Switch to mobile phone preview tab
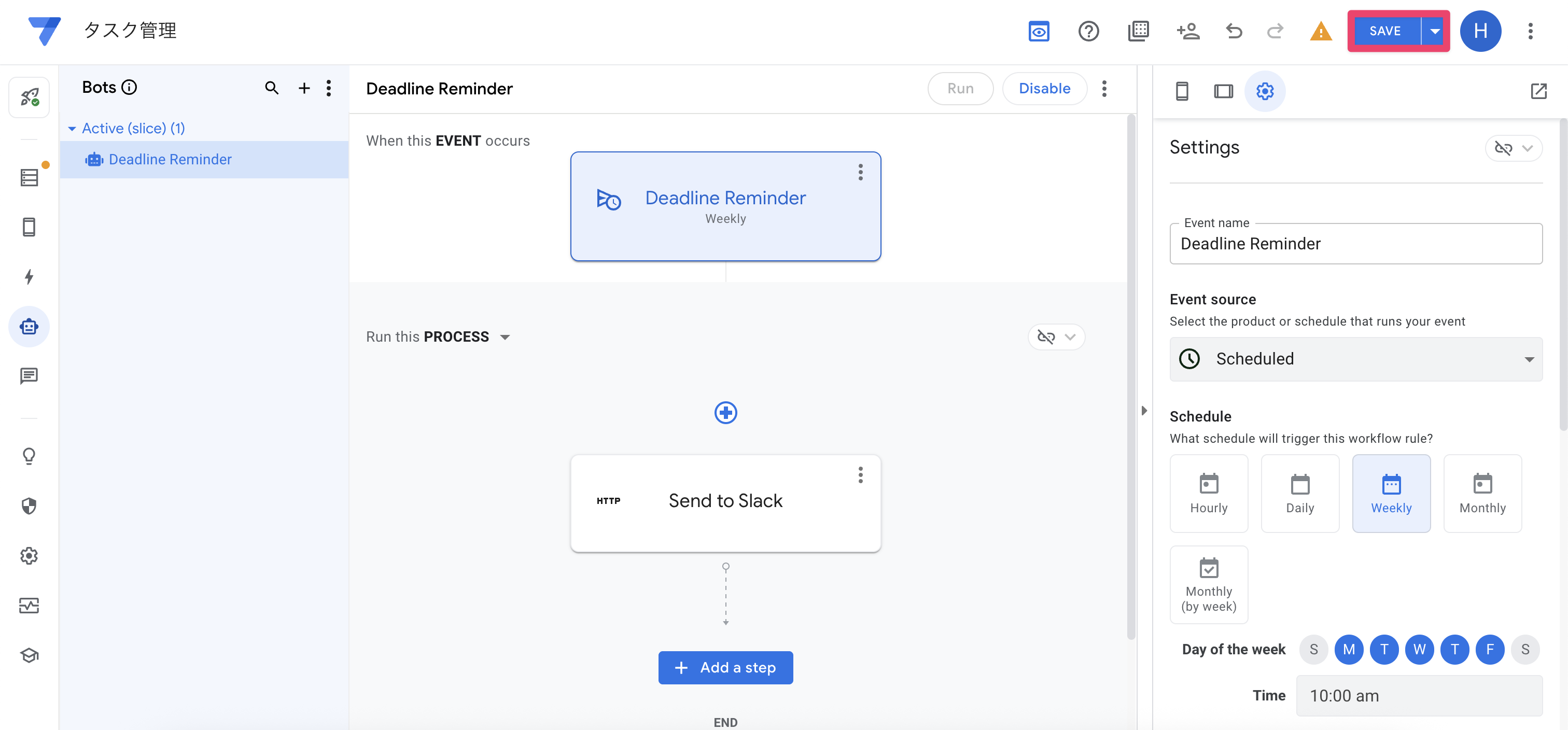The width and height of the screenshot is (1568, 730). tap(1182, 91)
